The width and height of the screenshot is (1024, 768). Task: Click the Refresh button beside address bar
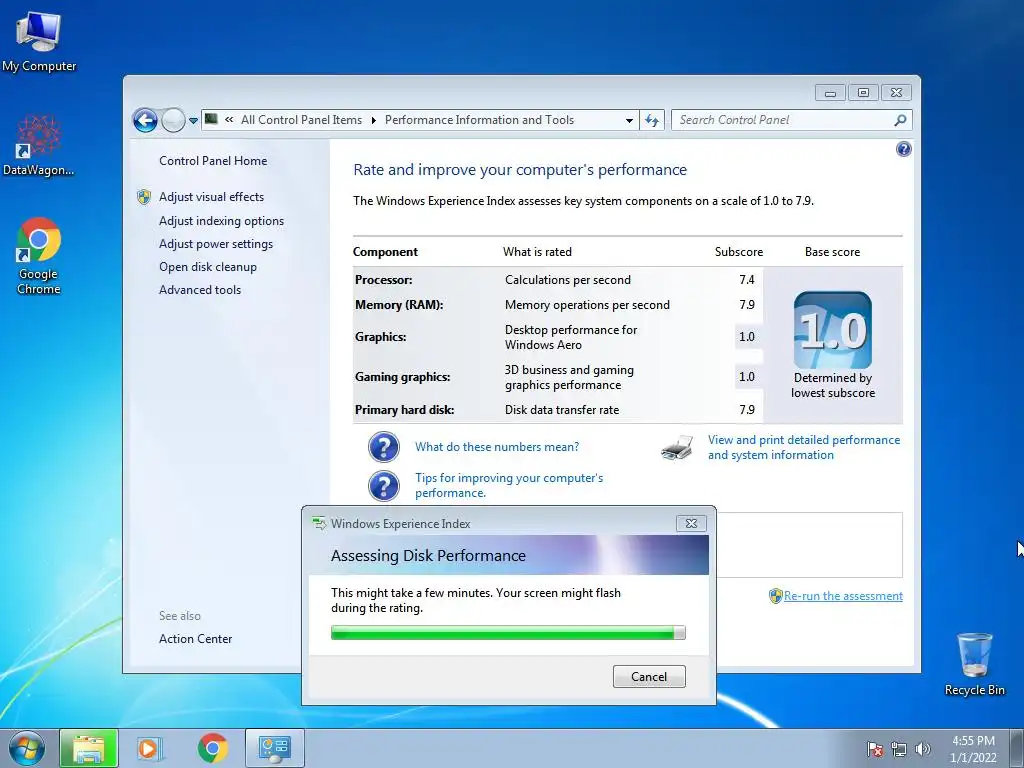point(652,120)
